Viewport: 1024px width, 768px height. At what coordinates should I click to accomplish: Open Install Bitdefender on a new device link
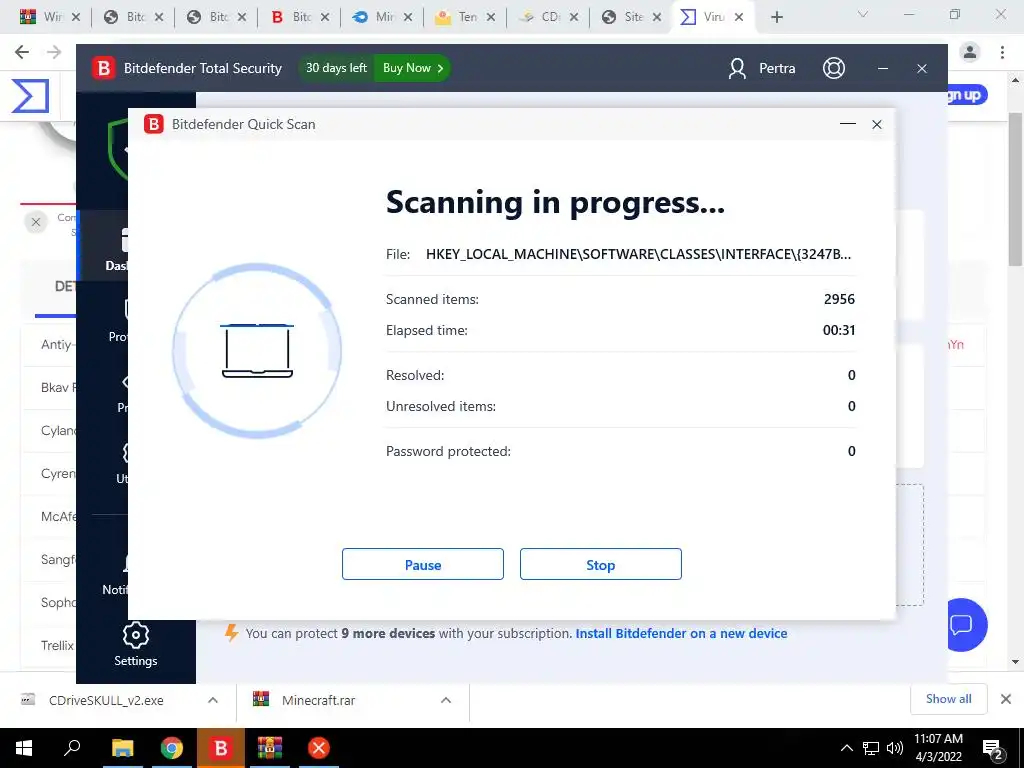[x=681, y=633]
